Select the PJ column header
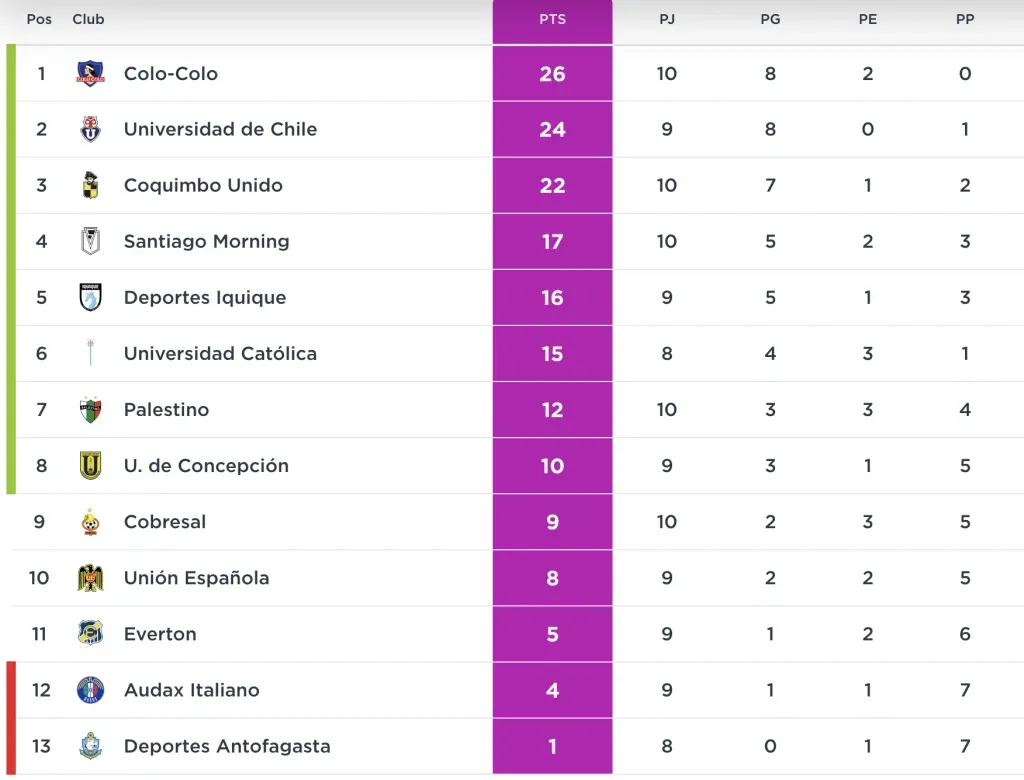 tap(667, 19)
